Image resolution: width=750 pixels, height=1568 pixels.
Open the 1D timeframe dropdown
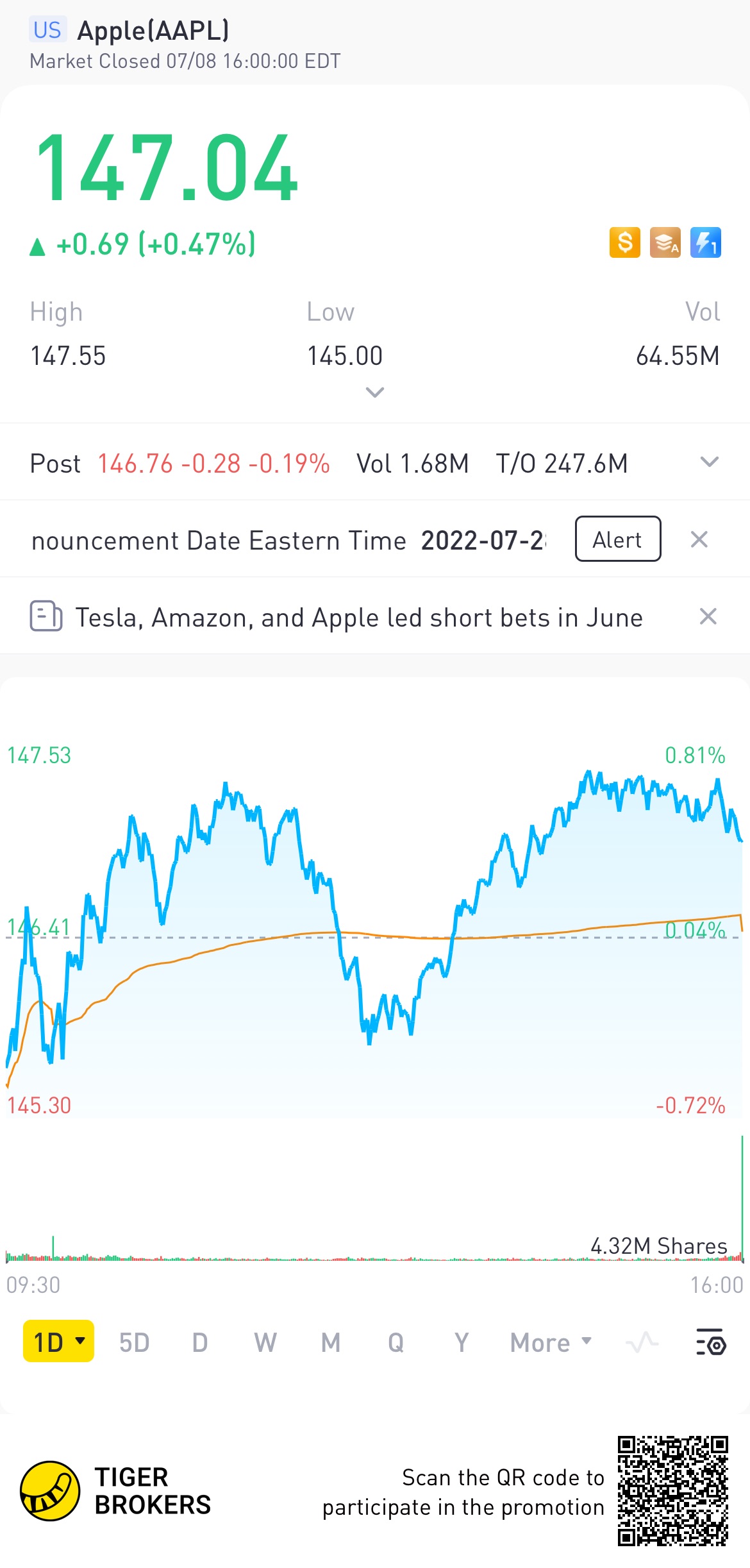coord(58,1341)
